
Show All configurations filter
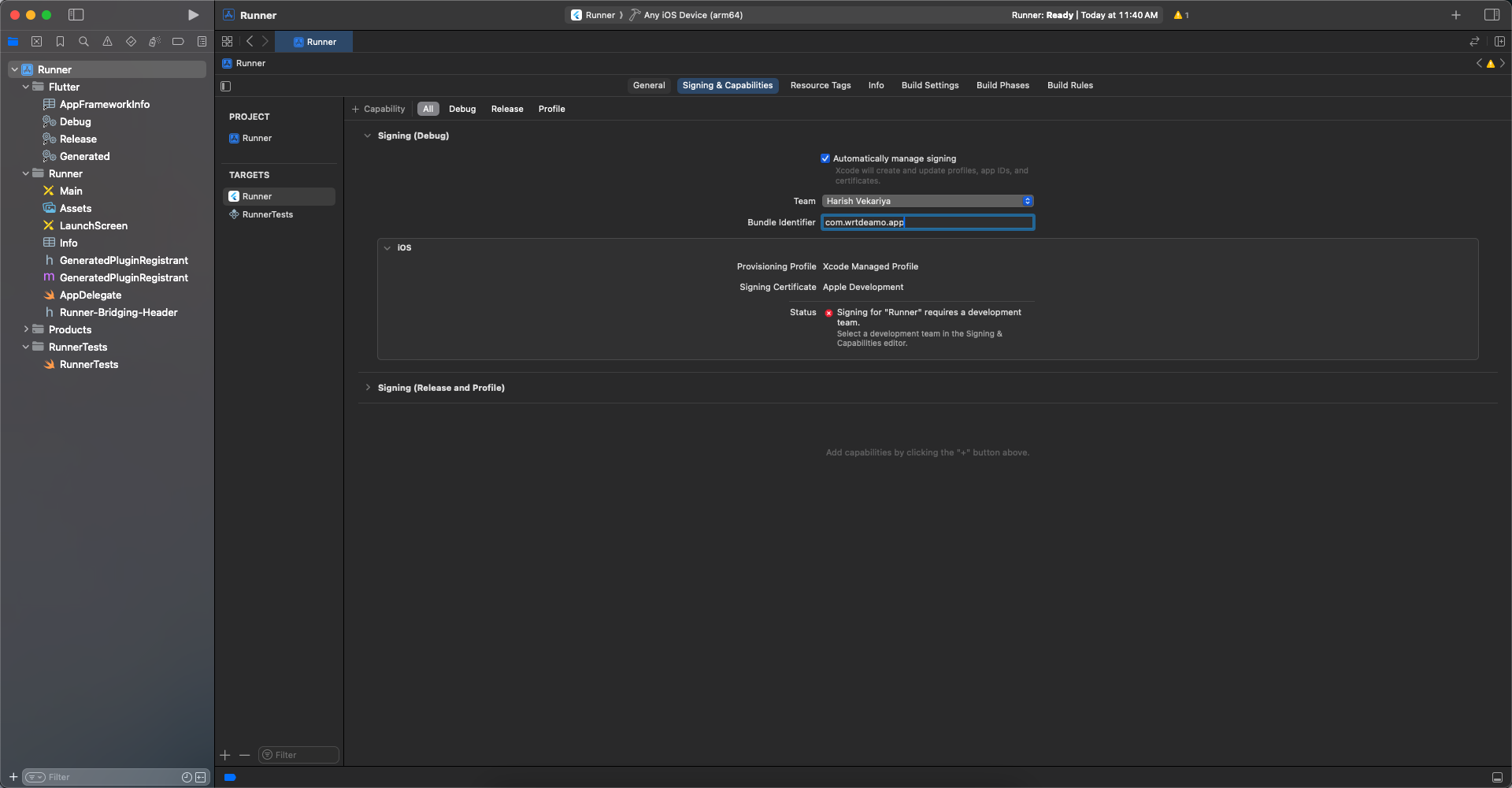[428, 109]
